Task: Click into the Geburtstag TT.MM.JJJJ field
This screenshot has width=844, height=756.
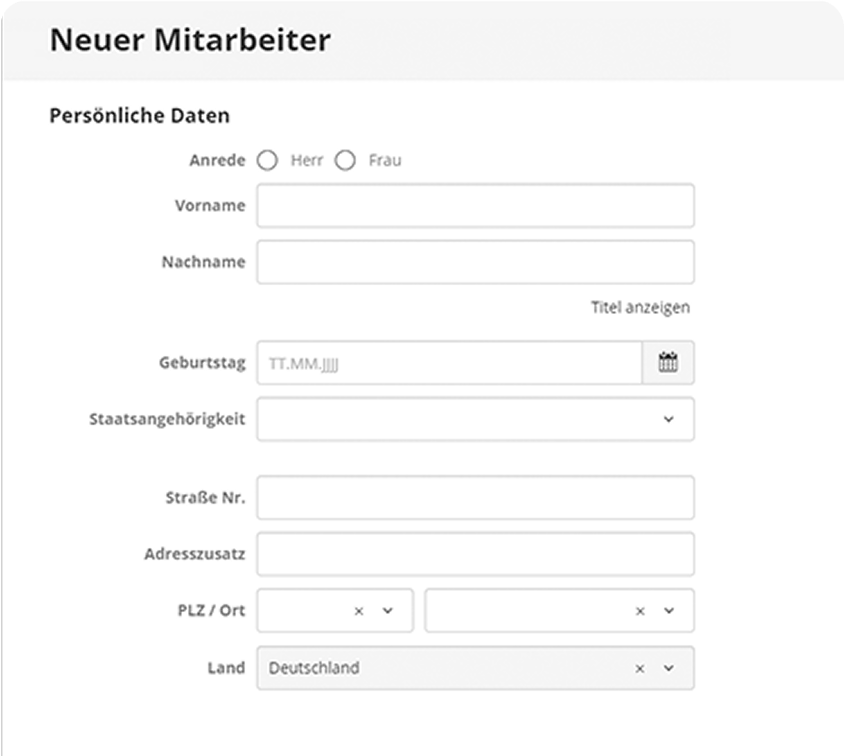Action: pyautogui.click(x=448, y=363)
